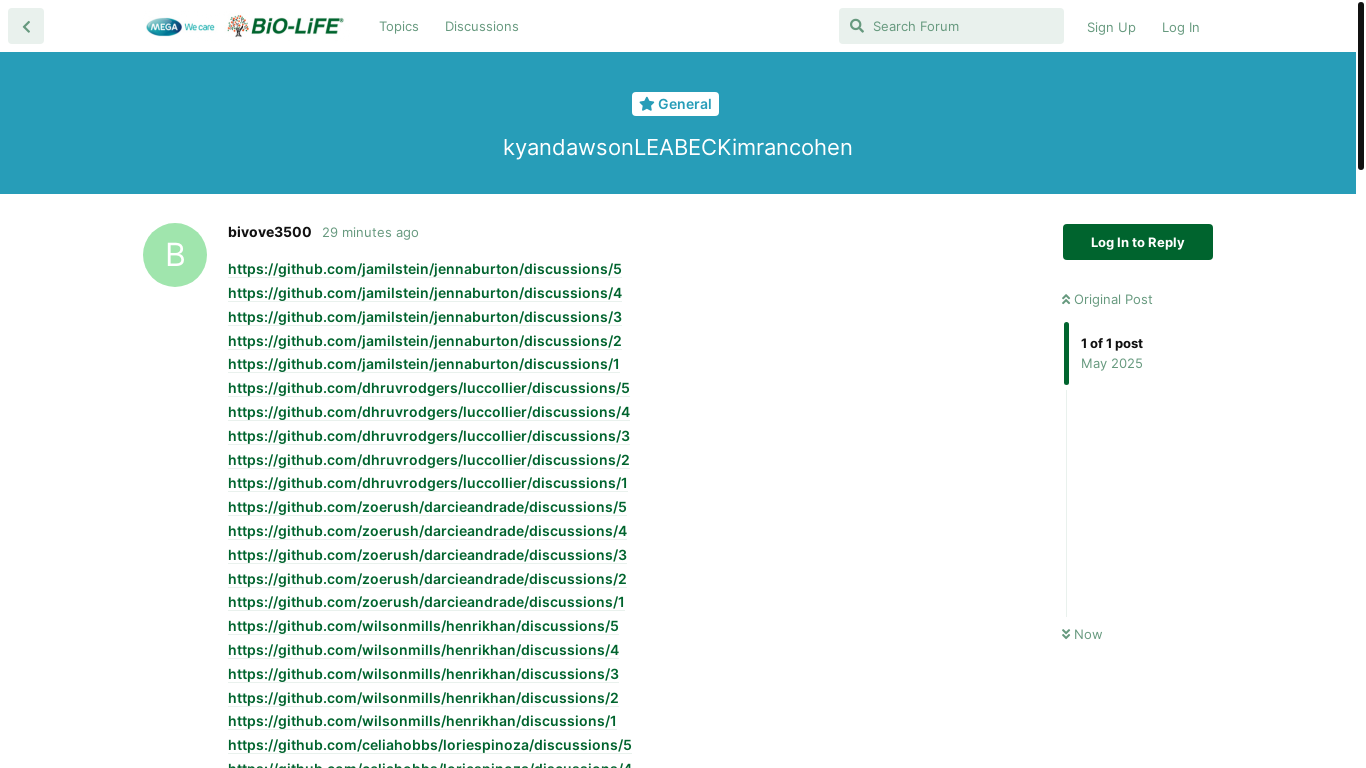Open jamilstein/jennaburton discussions/4 link
This screenshot has height=768, width=1366.
[425, 293]
